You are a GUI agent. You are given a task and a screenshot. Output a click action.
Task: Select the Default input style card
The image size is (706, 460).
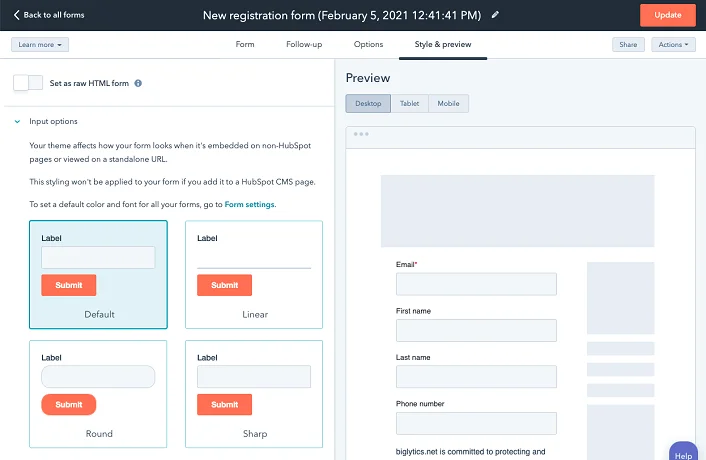click(x=98, y=275)
